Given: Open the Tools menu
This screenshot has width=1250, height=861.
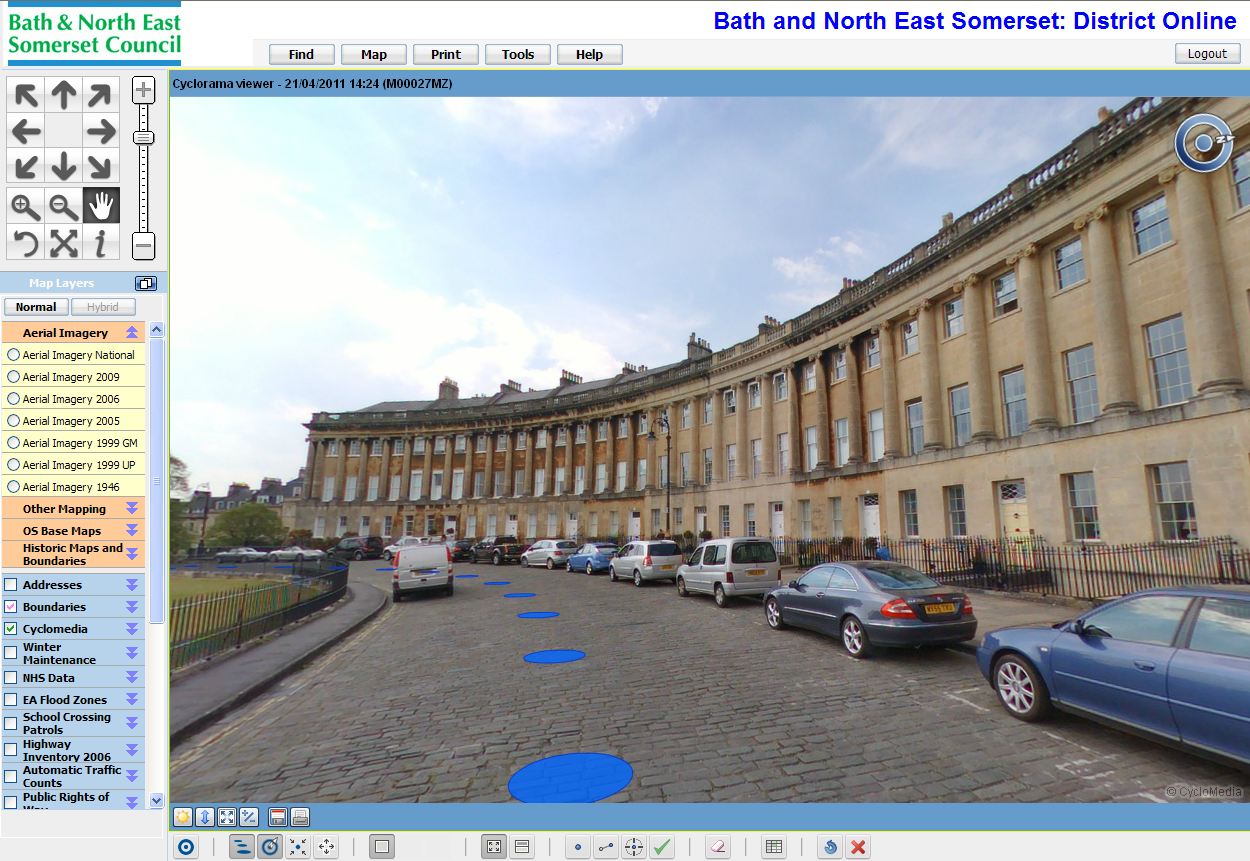Looking at the screenshot, I should [517, 54].
